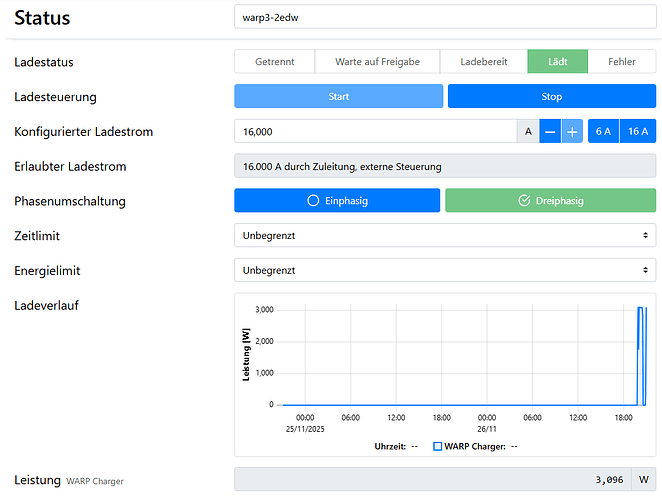Click the plus icon to increase charging current
This screenshot has width=662, height=500.
point(572,132)
